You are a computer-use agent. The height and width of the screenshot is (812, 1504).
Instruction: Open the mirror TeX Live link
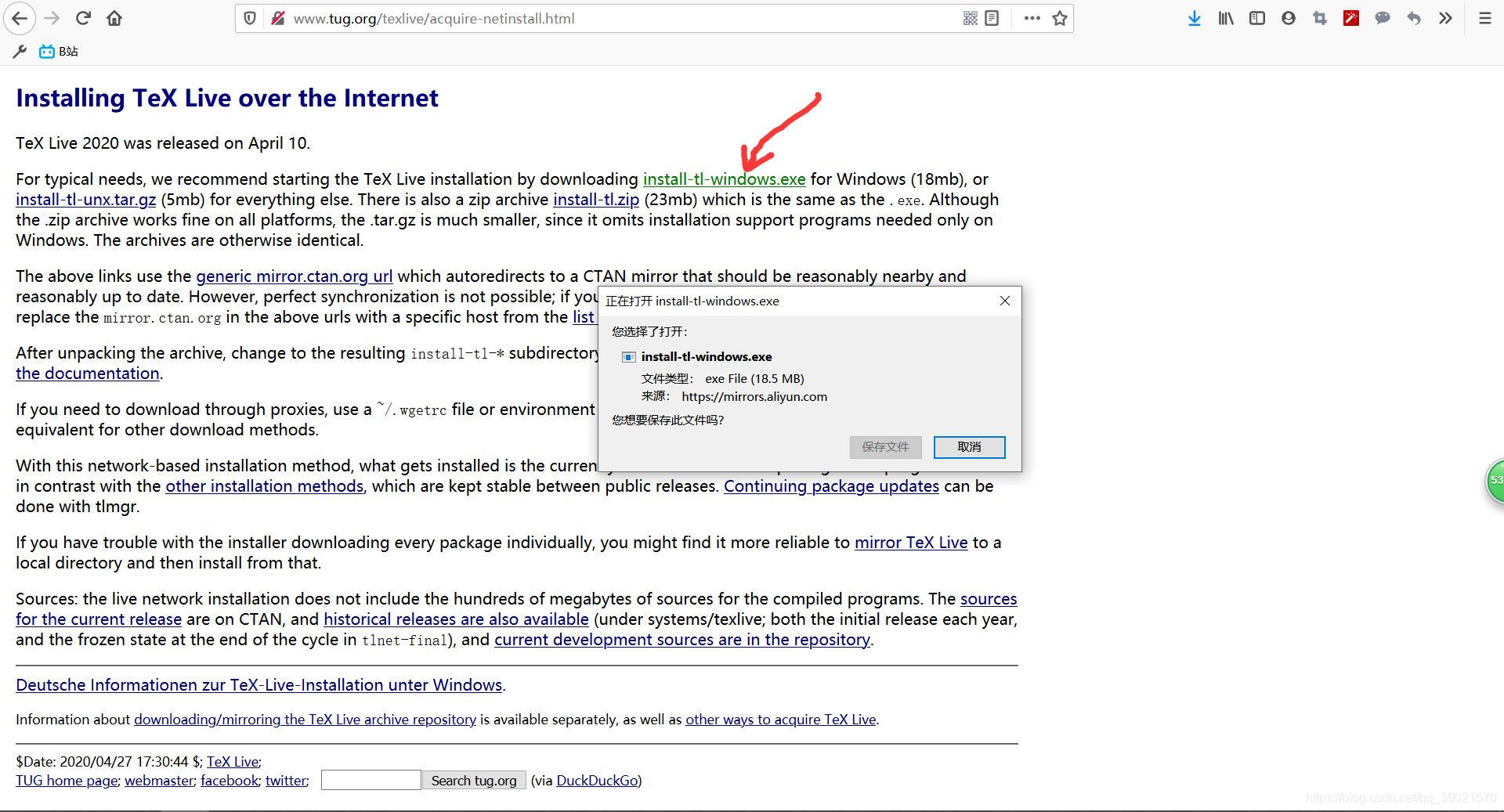(911, 543)
